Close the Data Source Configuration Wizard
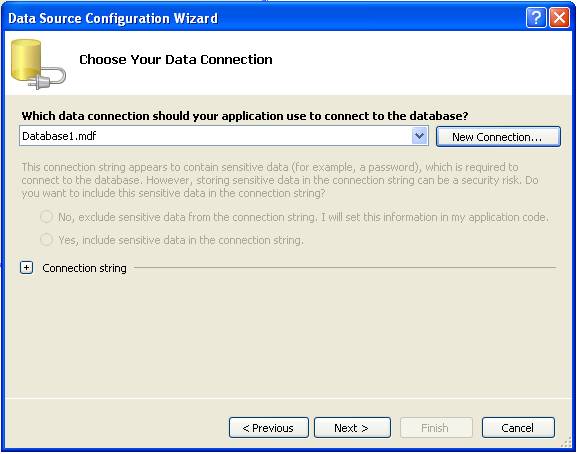Image resolution: width=577 pixels, height=454 pixels. [x=559, y=18]
